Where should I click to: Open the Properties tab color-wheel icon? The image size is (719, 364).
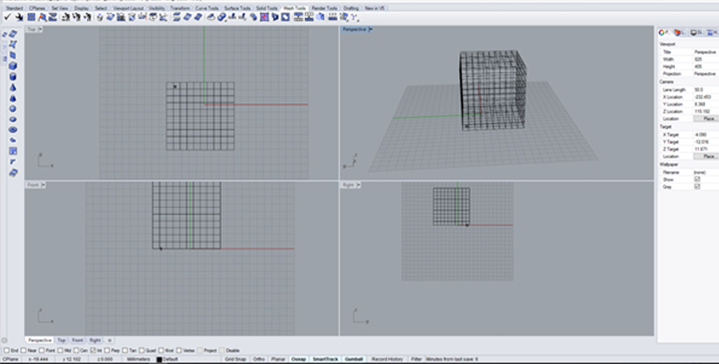663,33
